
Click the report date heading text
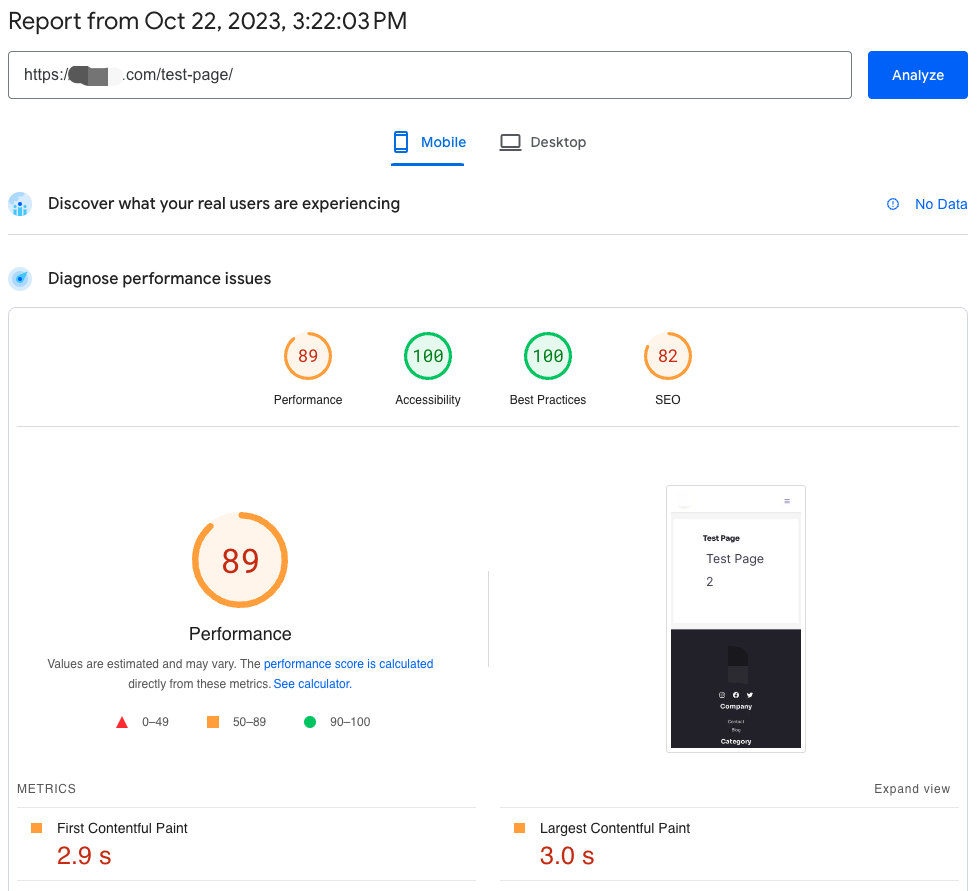click(x=207, y=21)
